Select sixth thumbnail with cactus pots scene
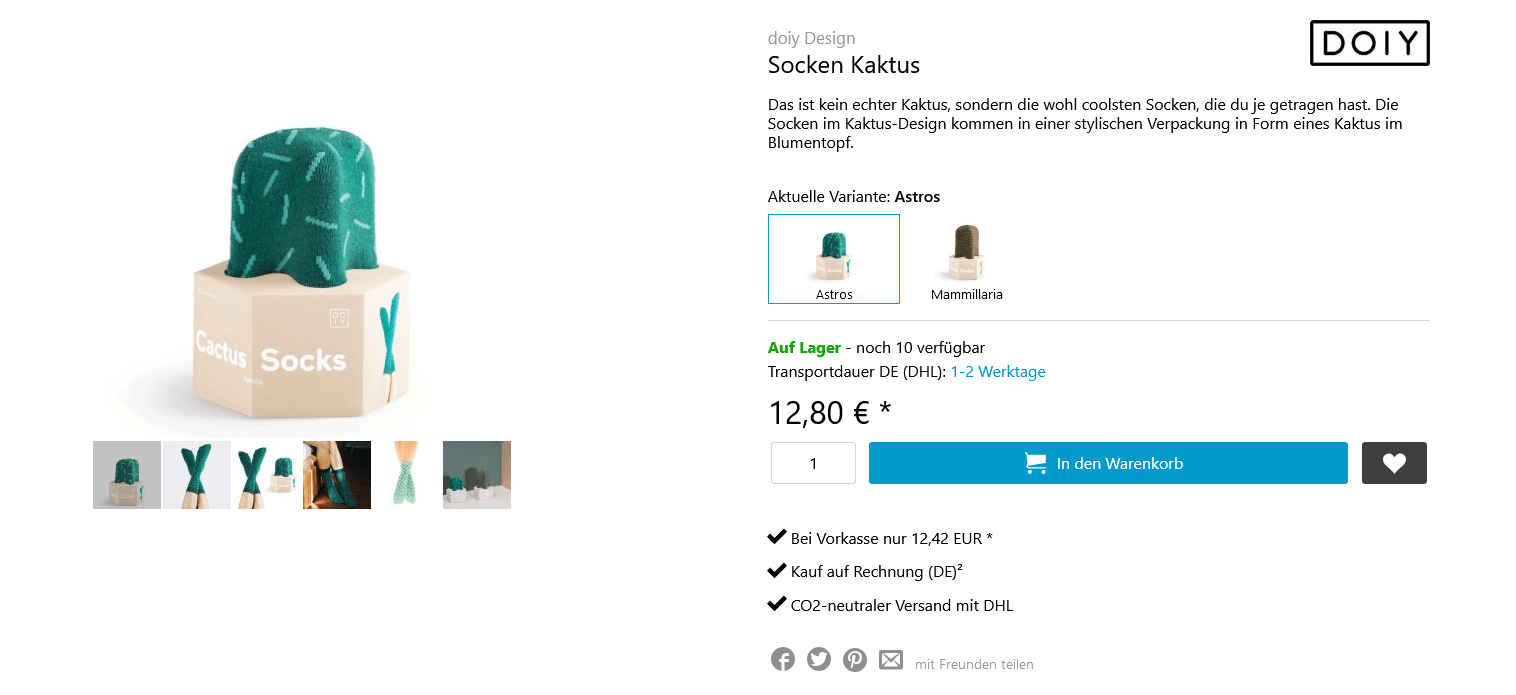 [x=477, y=475]
